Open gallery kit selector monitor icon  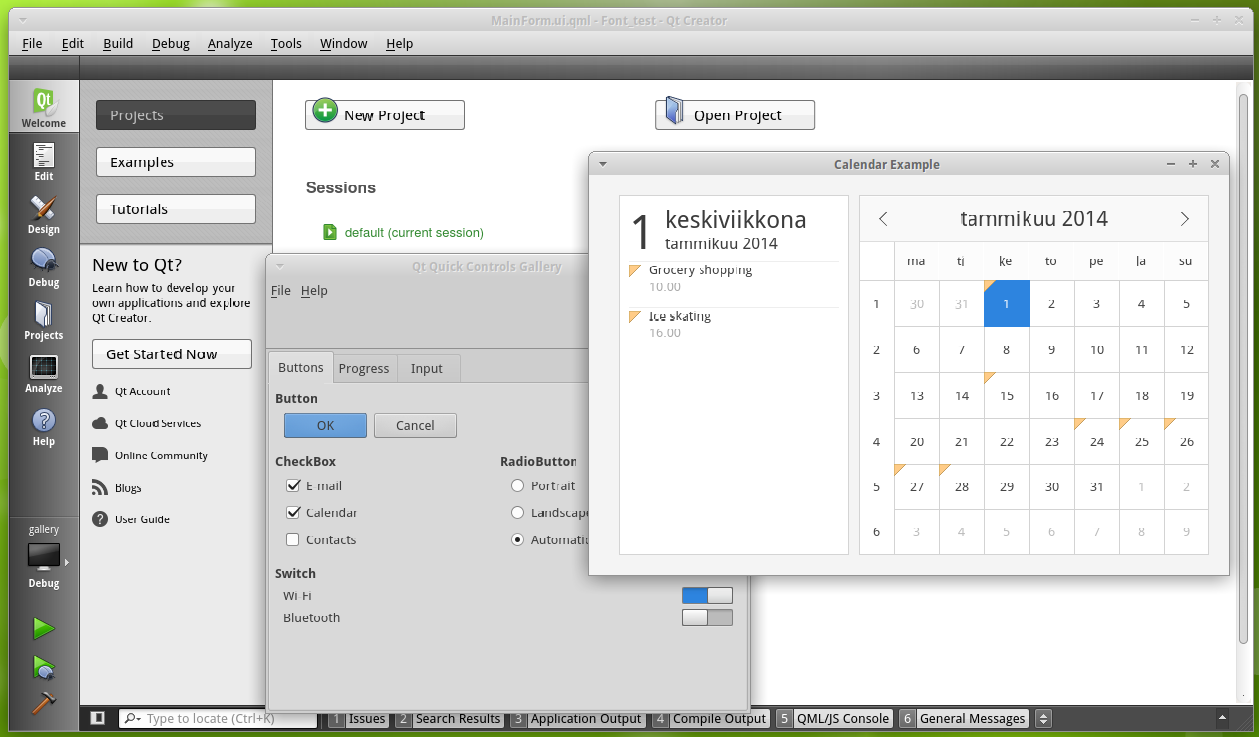click(44, 556)
